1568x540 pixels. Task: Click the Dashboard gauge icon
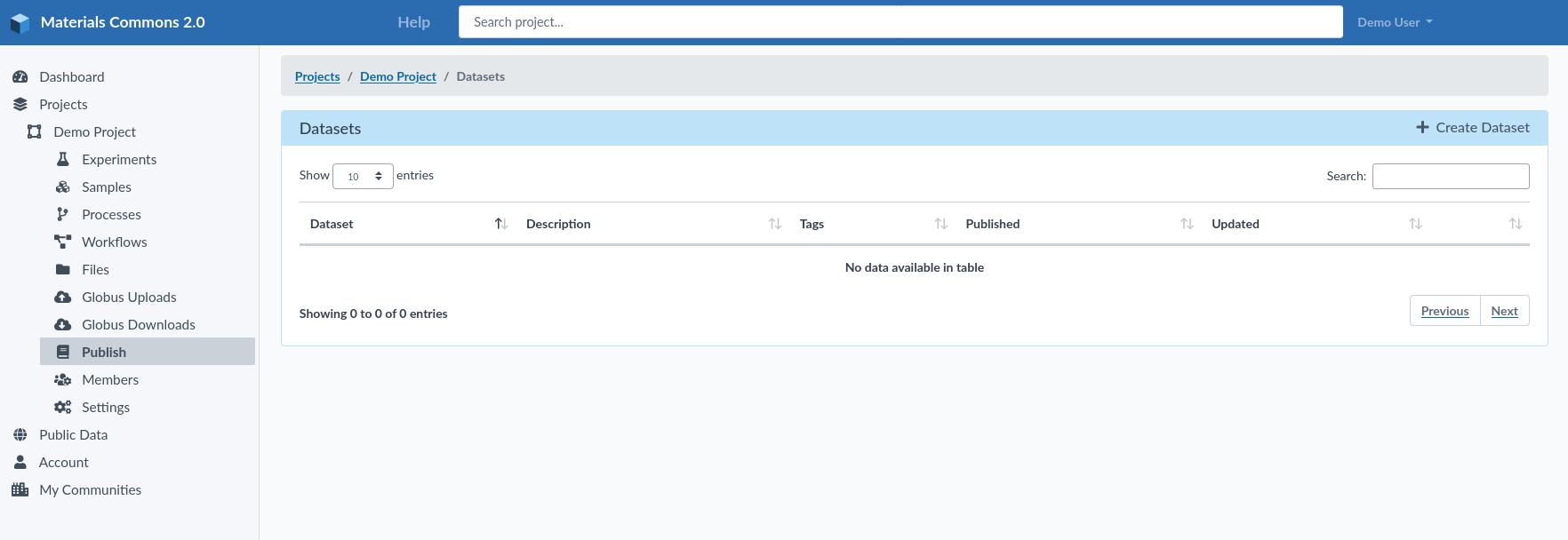tap(20, 77)
